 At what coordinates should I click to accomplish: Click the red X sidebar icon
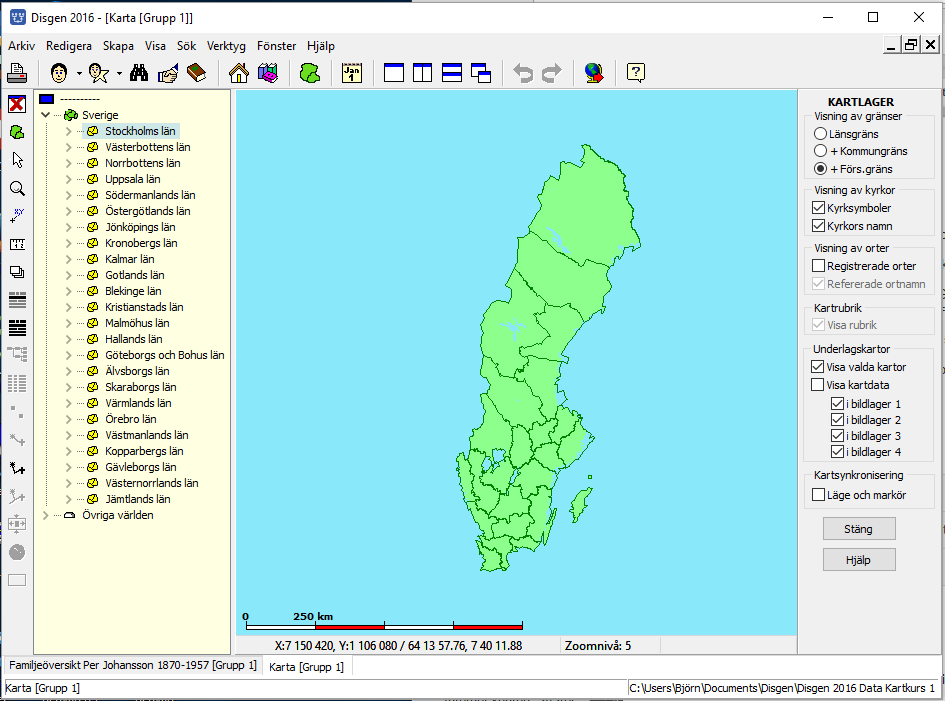point(17,104)
